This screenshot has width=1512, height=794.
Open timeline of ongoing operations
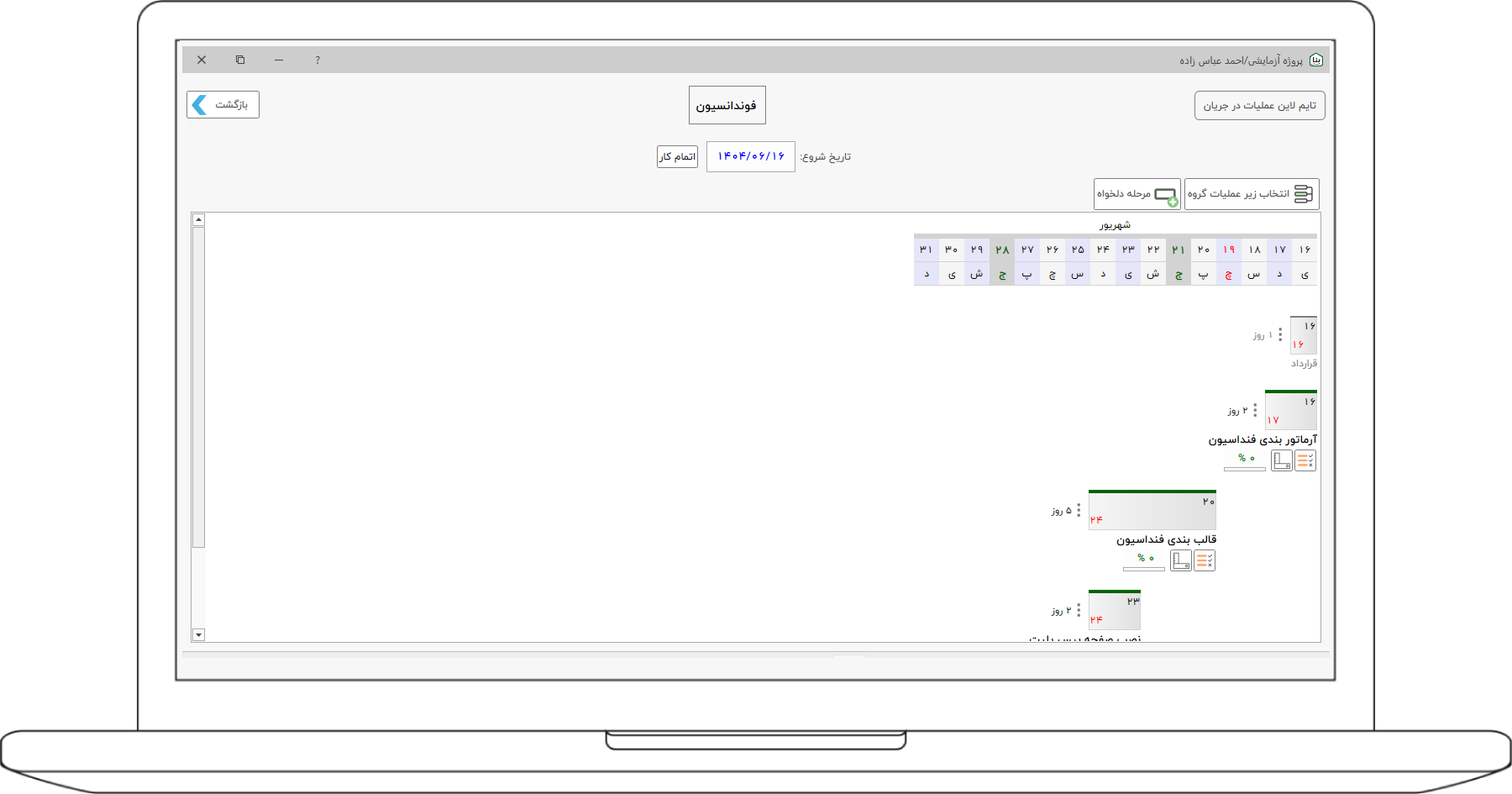(x=1259, y=106)
